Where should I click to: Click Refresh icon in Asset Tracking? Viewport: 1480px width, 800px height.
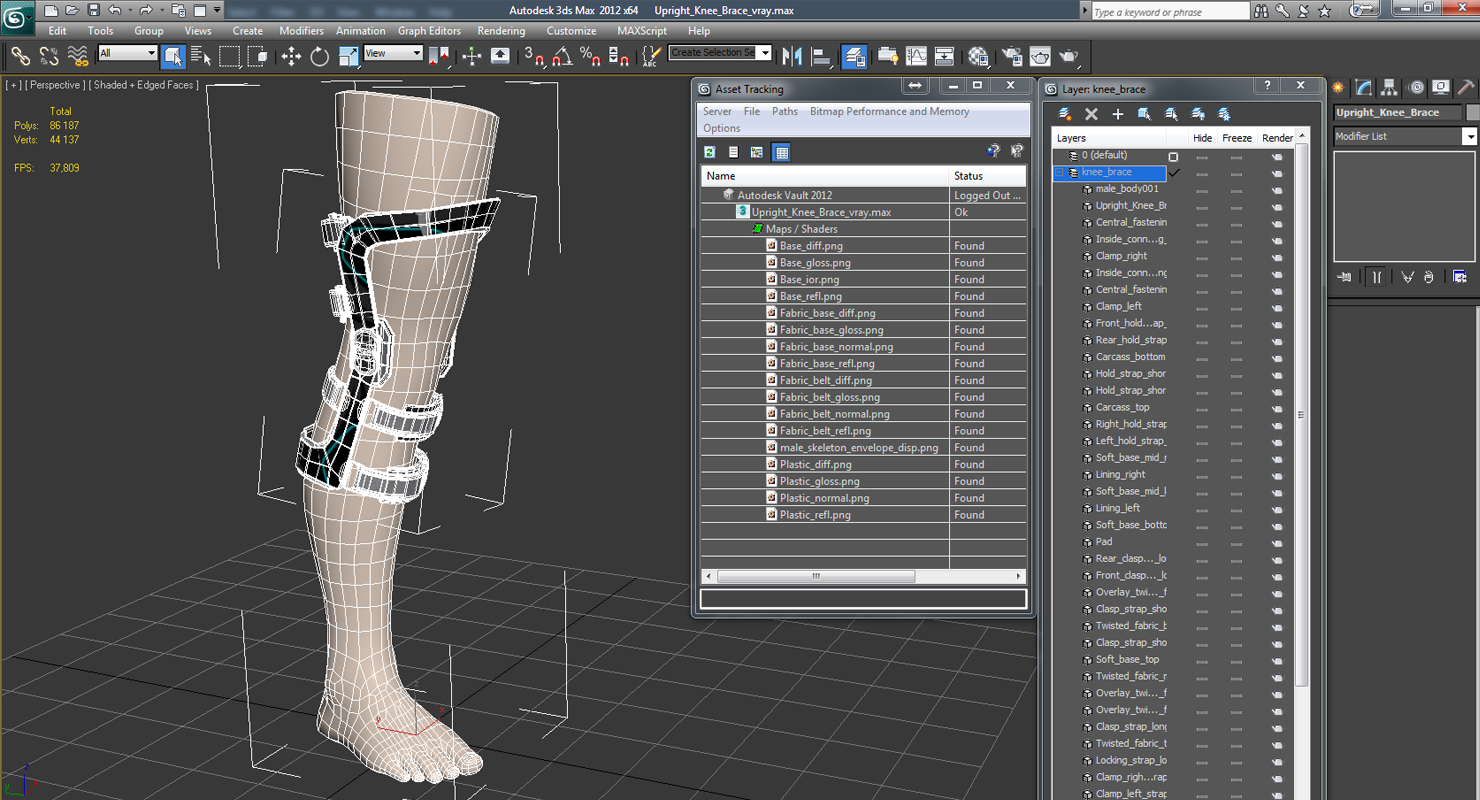pyautogui.click(x=709, y=152)
